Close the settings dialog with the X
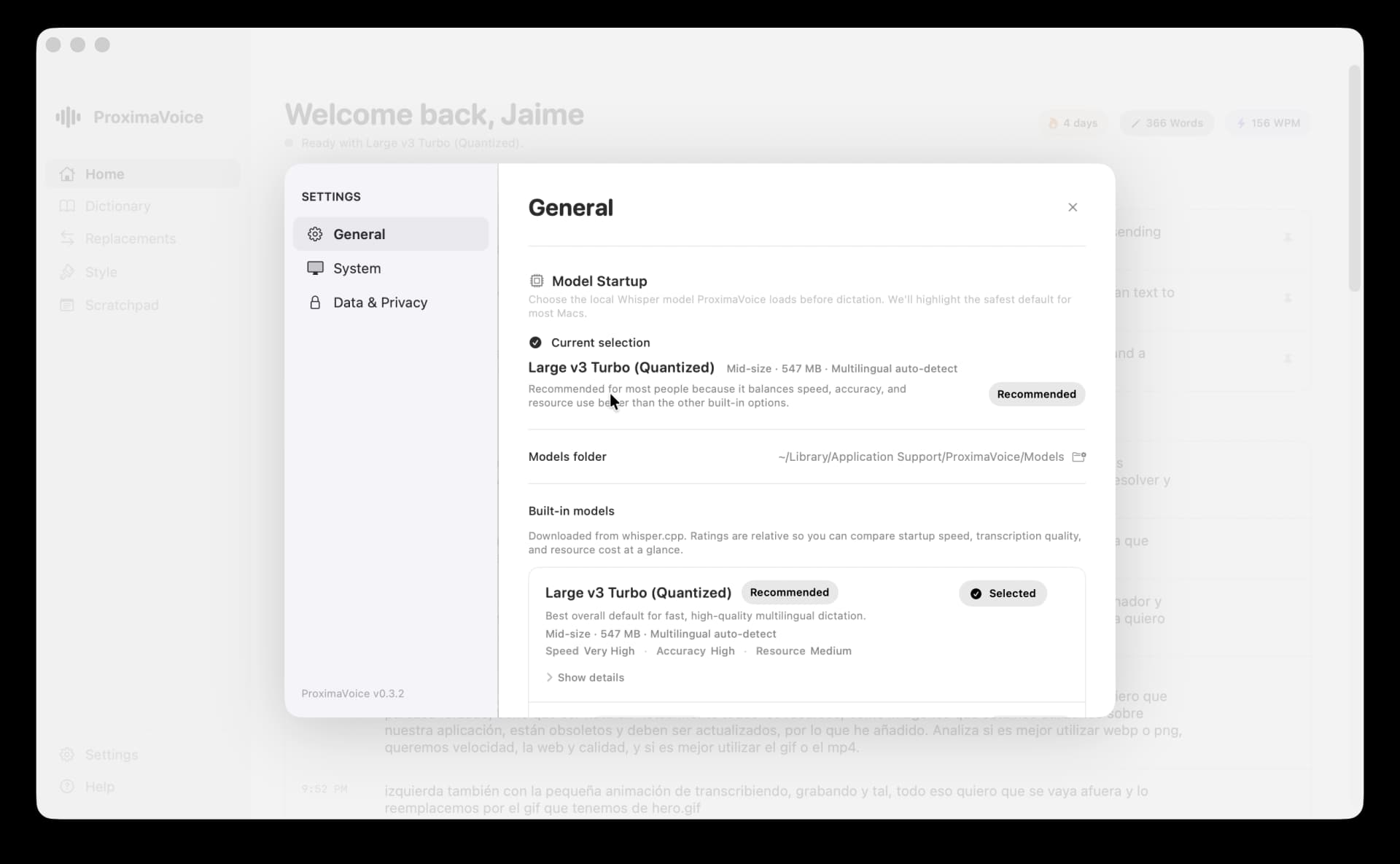This screenshot has height=864, width=1400. pos(1073,207)
